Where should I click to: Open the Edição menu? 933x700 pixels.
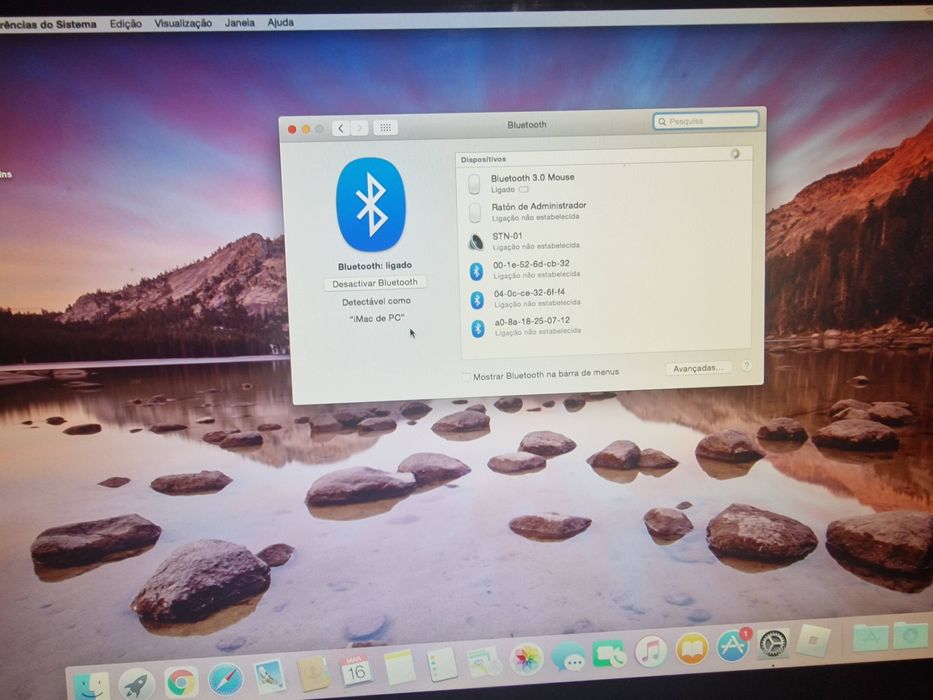pyautogui.click(x=126, y=24)
